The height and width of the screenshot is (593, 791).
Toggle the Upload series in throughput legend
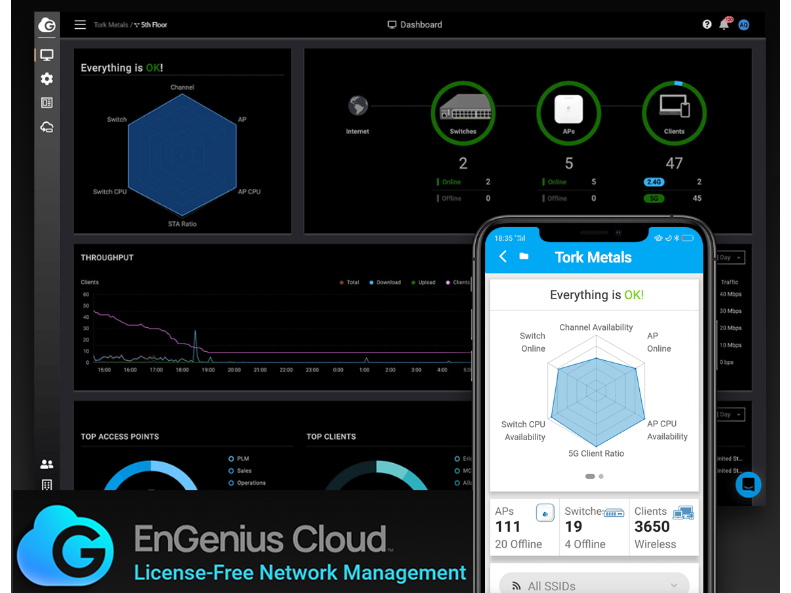coord(423,282)
